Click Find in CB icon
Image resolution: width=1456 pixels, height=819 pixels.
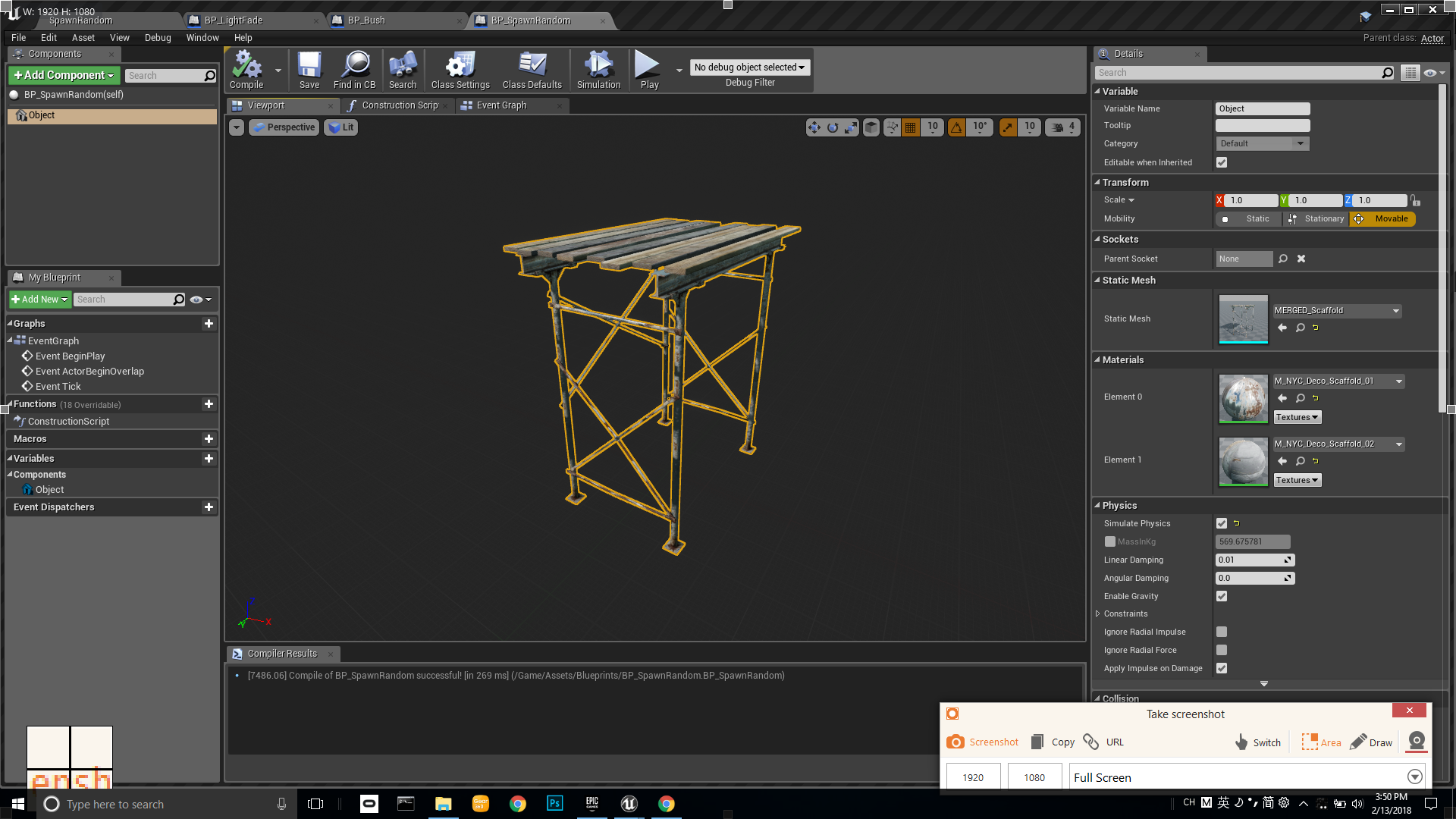click(355, 70)
